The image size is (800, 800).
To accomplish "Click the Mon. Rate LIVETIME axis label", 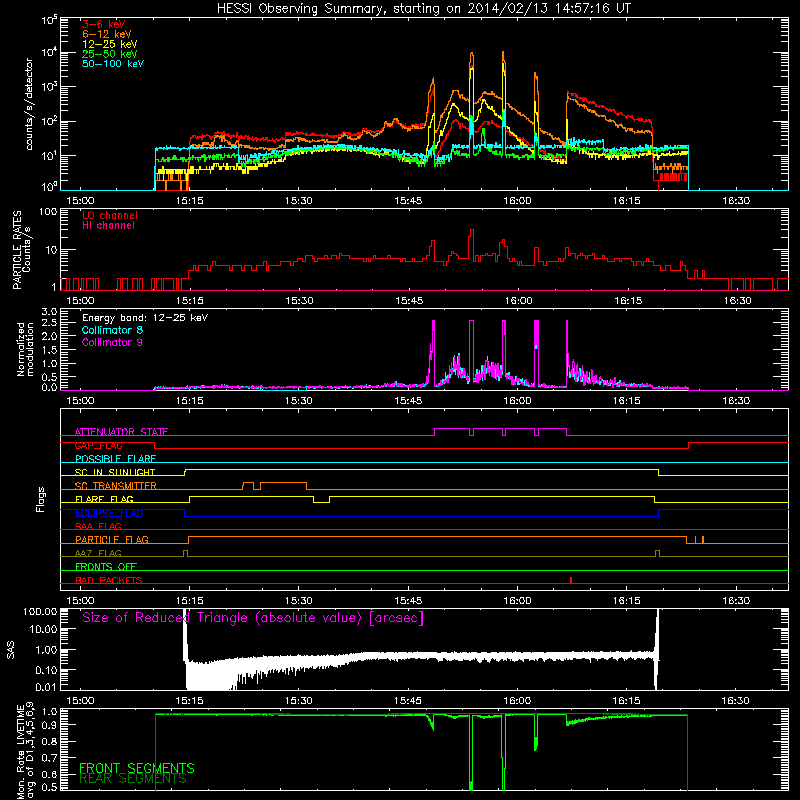I will click(x=26, y=752).
